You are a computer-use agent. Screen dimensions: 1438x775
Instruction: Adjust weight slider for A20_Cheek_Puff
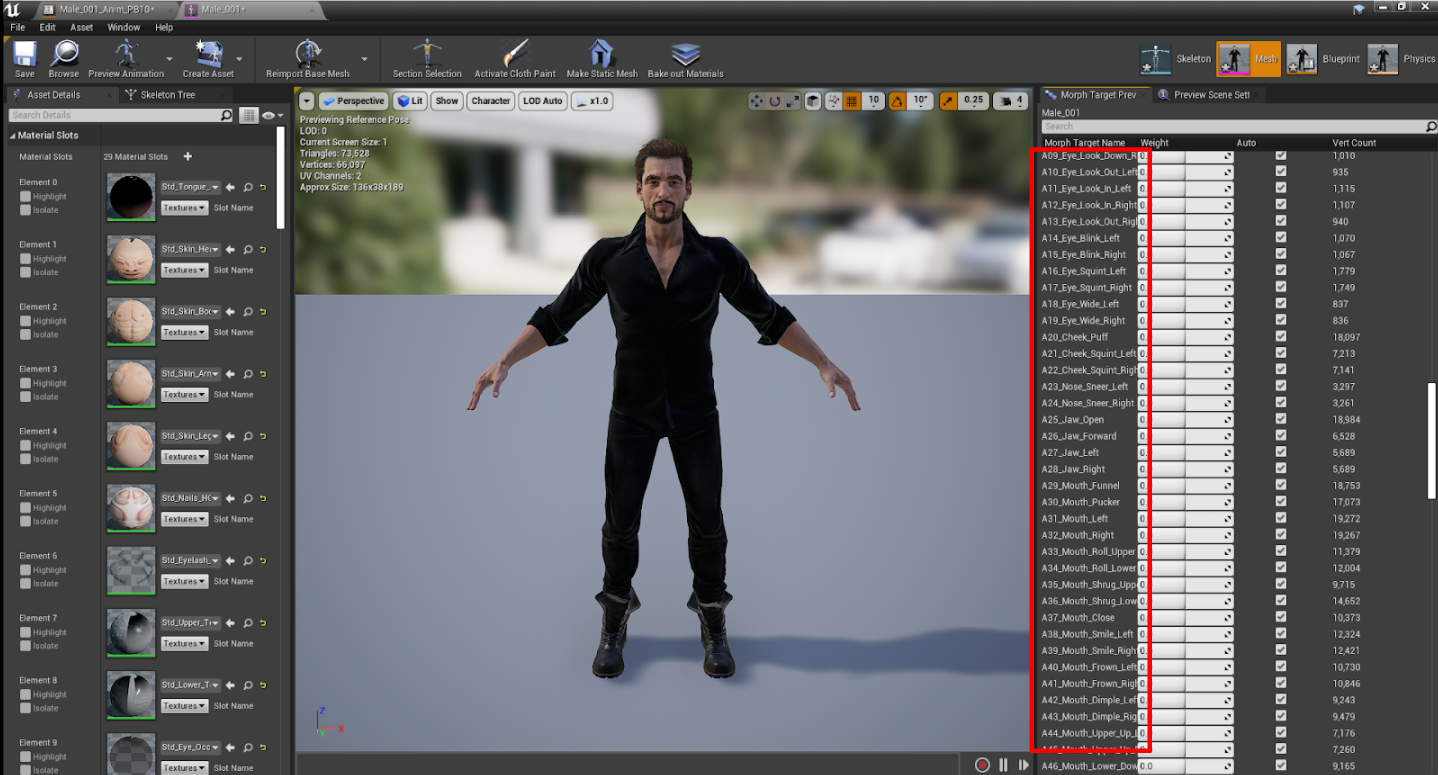[x=1185, y=337]
